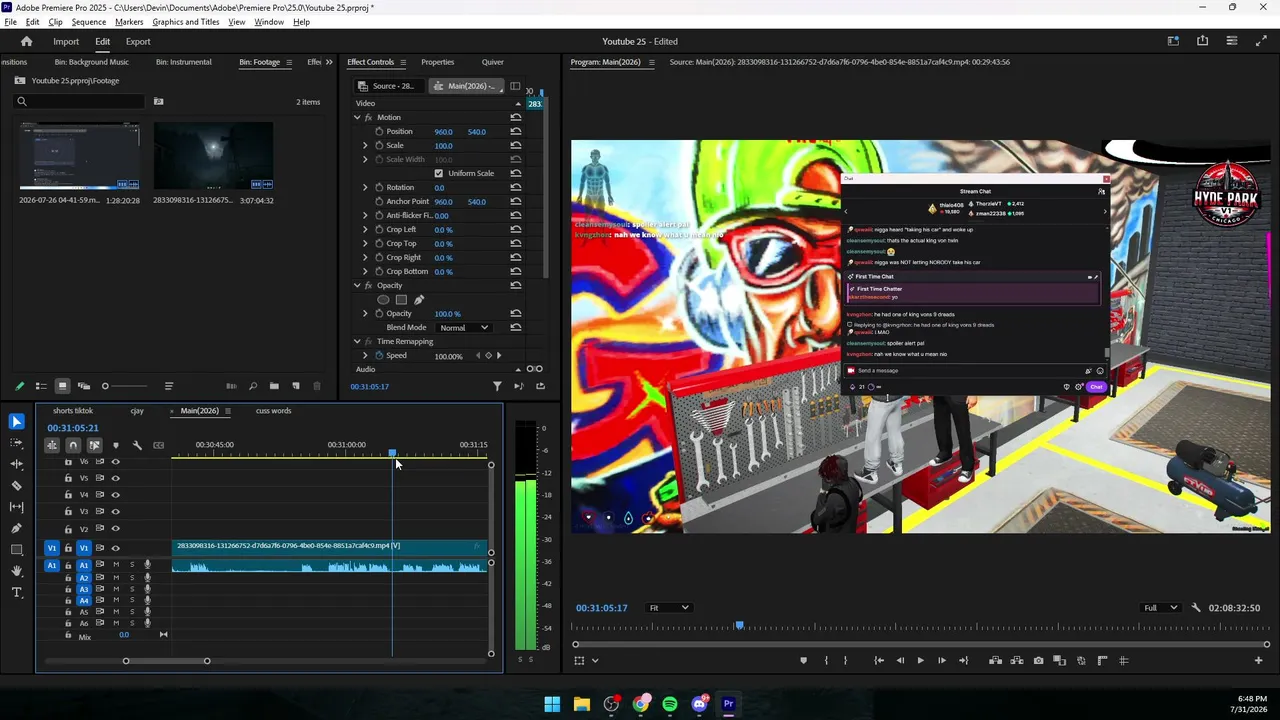
Task: Switch to the Properties tab
Action: click(438, 62)
